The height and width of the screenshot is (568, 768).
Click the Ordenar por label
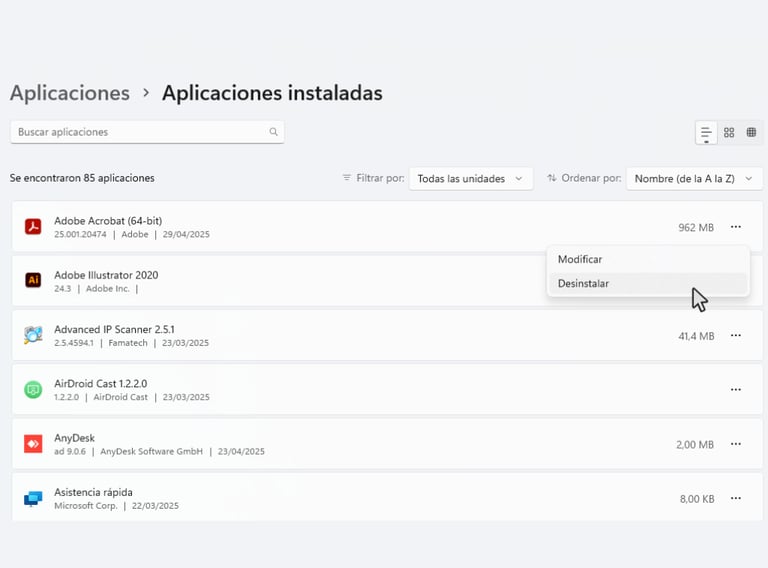pyautogui.click(x=591, y=178)
